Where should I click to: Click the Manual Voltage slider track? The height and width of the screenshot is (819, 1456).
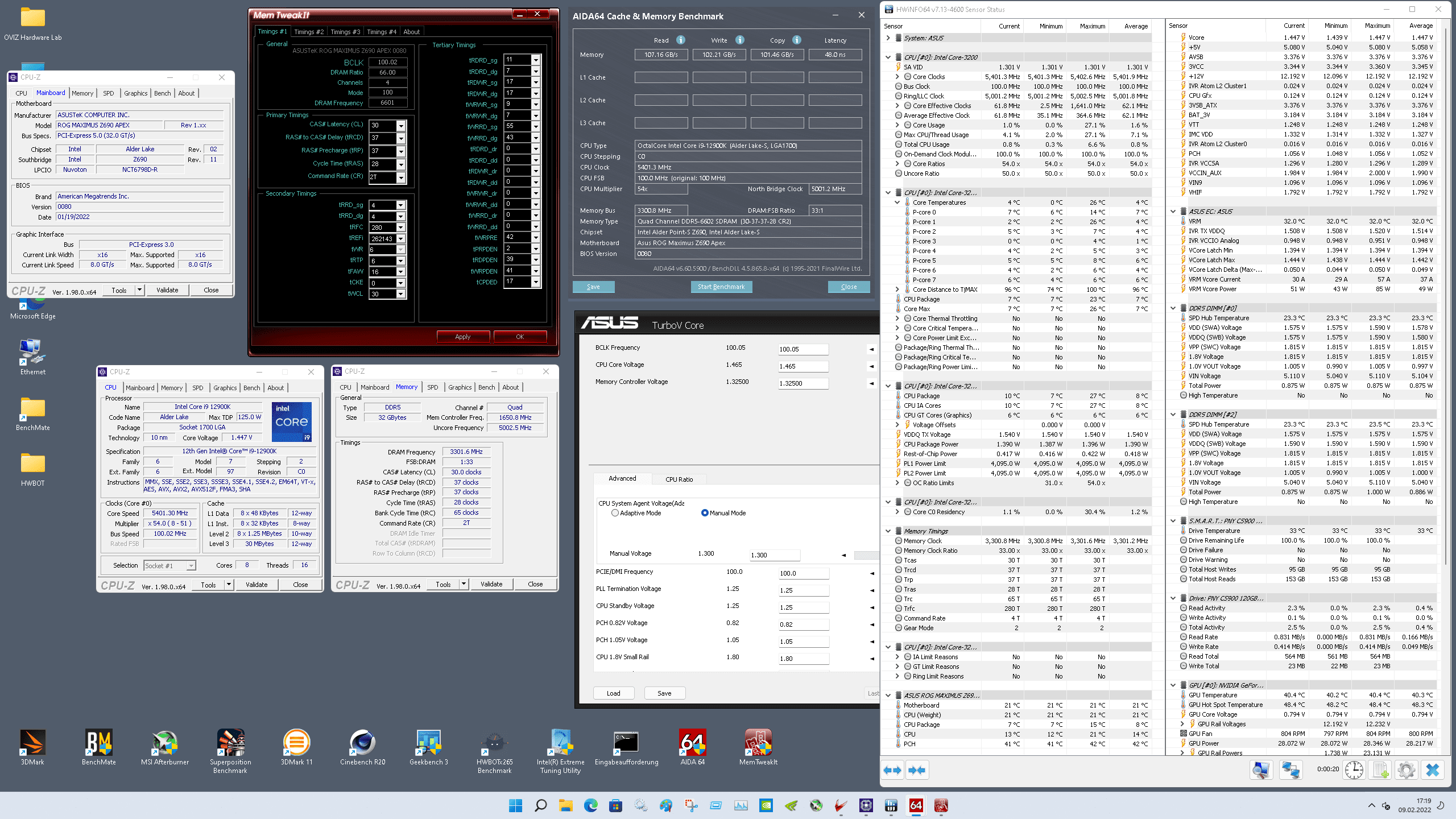pyautogui.click(x=866, y=555)
